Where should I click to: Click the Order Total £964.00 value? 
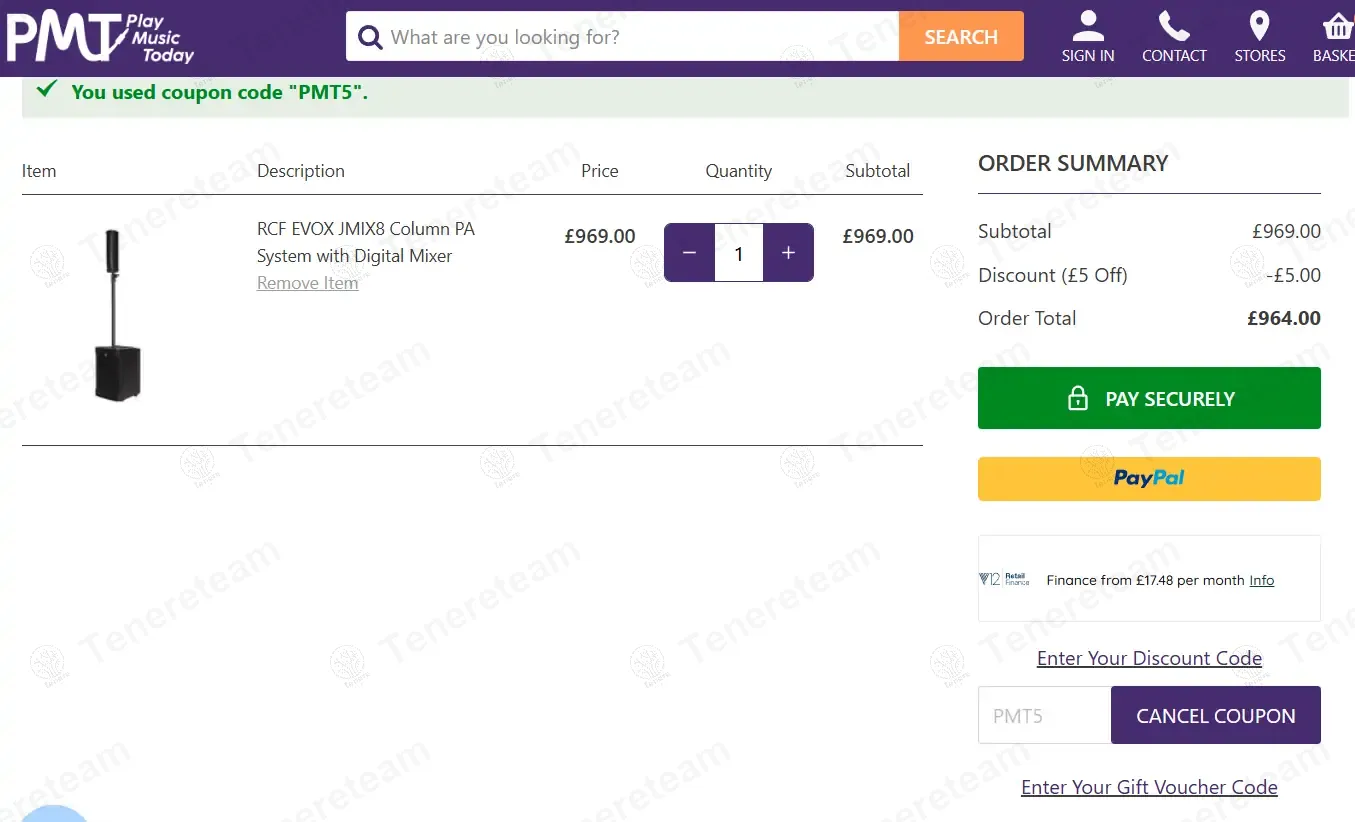coord(1284,318)
